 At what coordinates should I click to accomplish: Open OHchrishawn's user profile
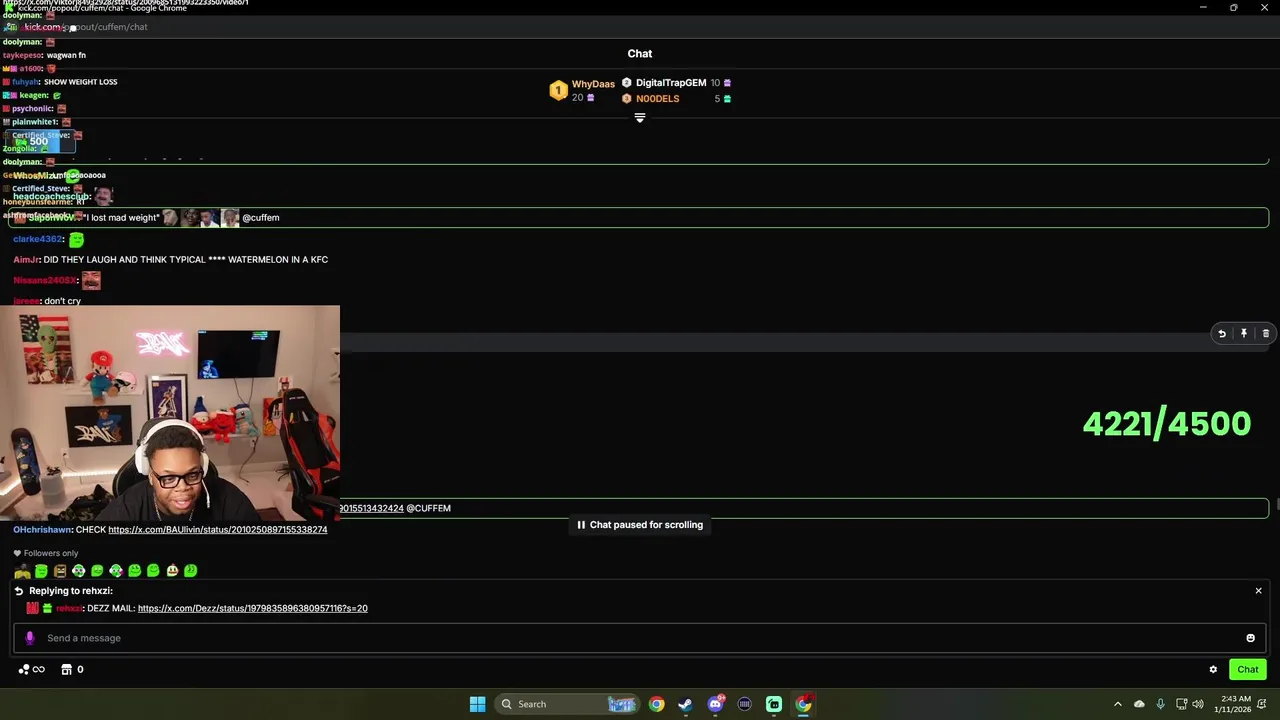coord(42,530)
